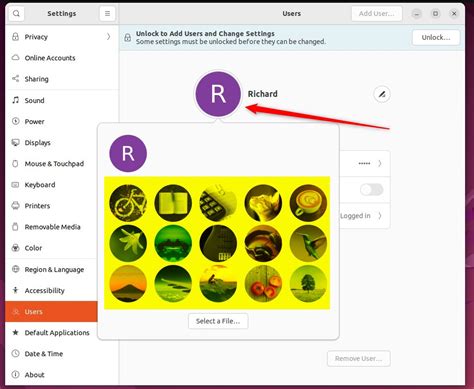This screenshot has width=474, height=389.
Task: Select the lily flower avatar in the middle row
Action: (128, 243)
